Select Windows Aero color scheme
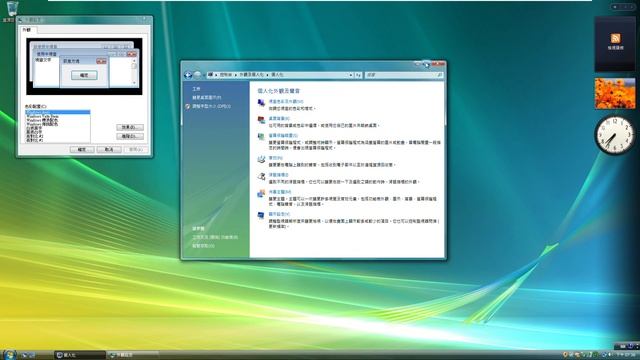This screenshot has height=360, width=640. point(58,112)
